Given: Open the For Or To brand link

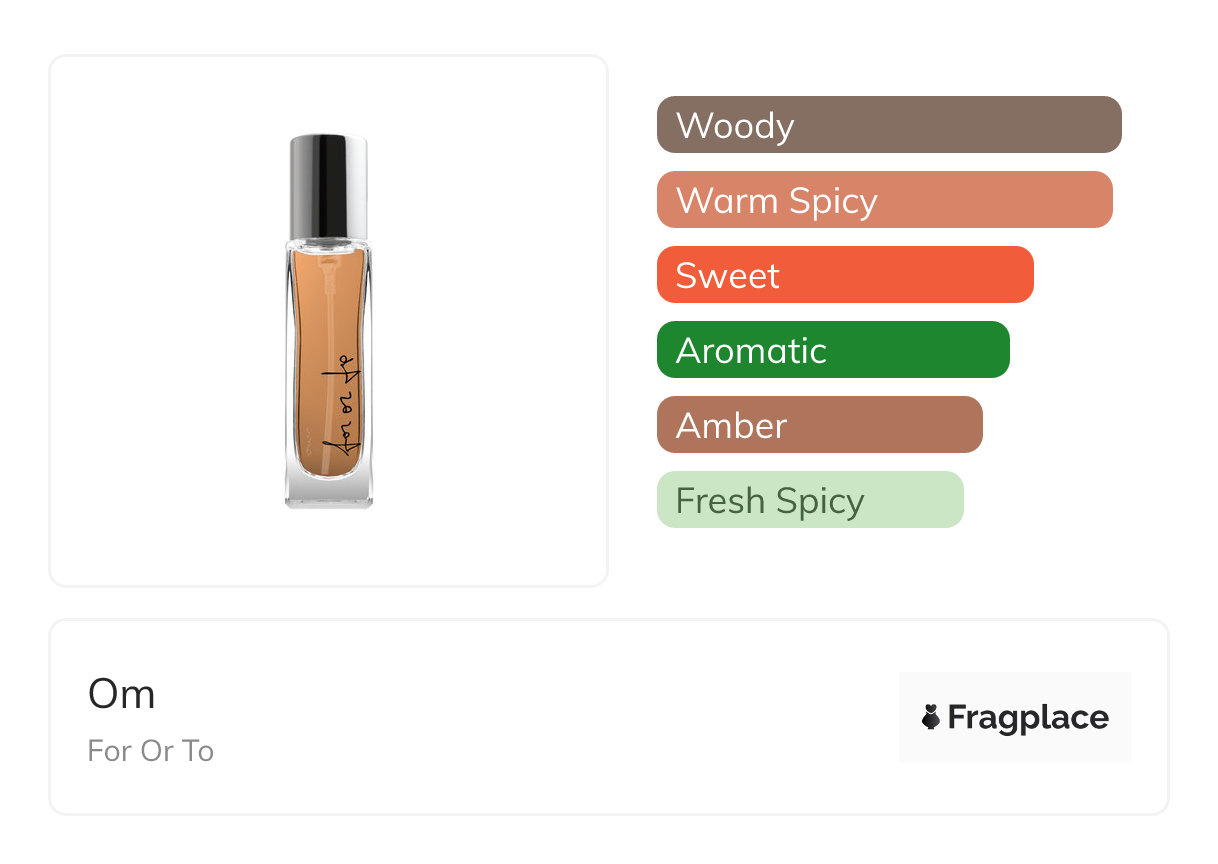Looking at the screenshot, I should pos(151,751).
